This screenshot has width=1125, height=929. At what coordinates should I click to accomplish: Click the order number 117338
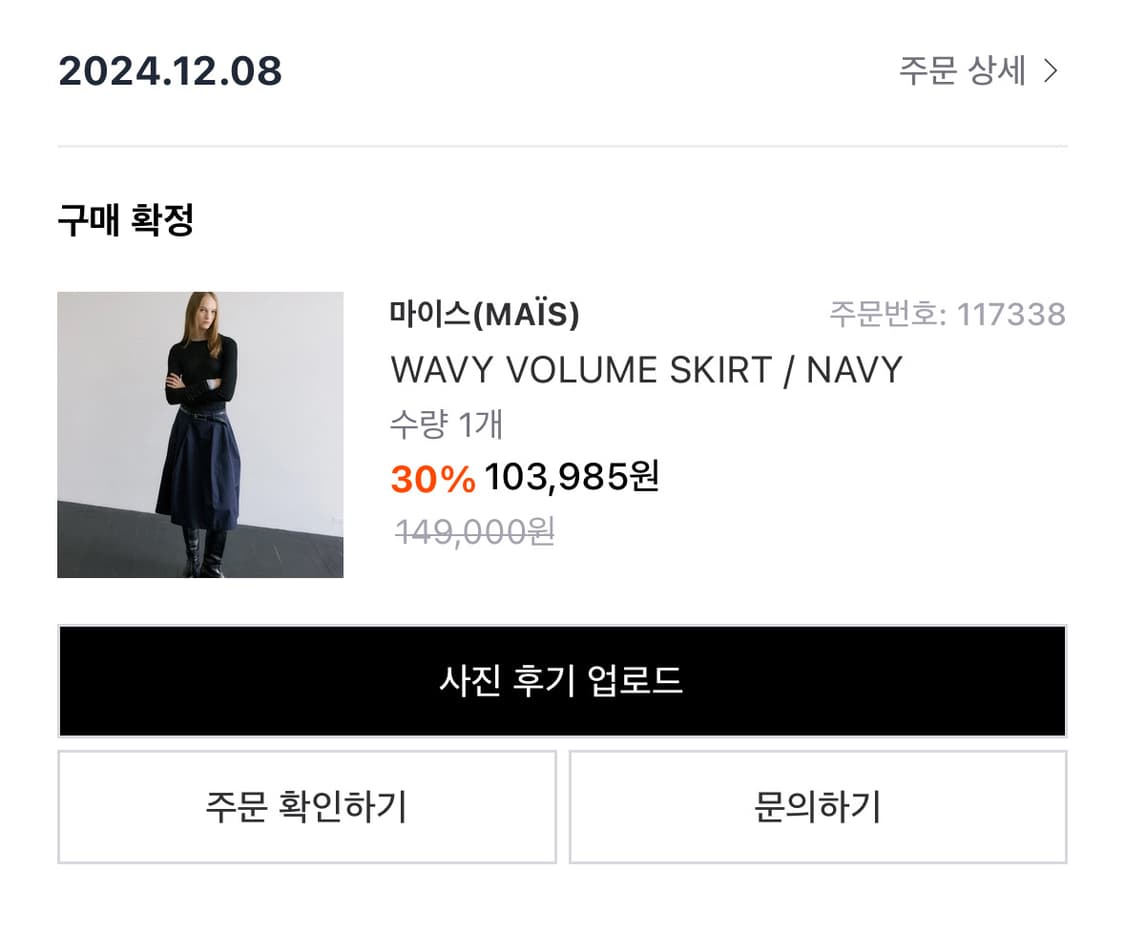pos(1011,315)
